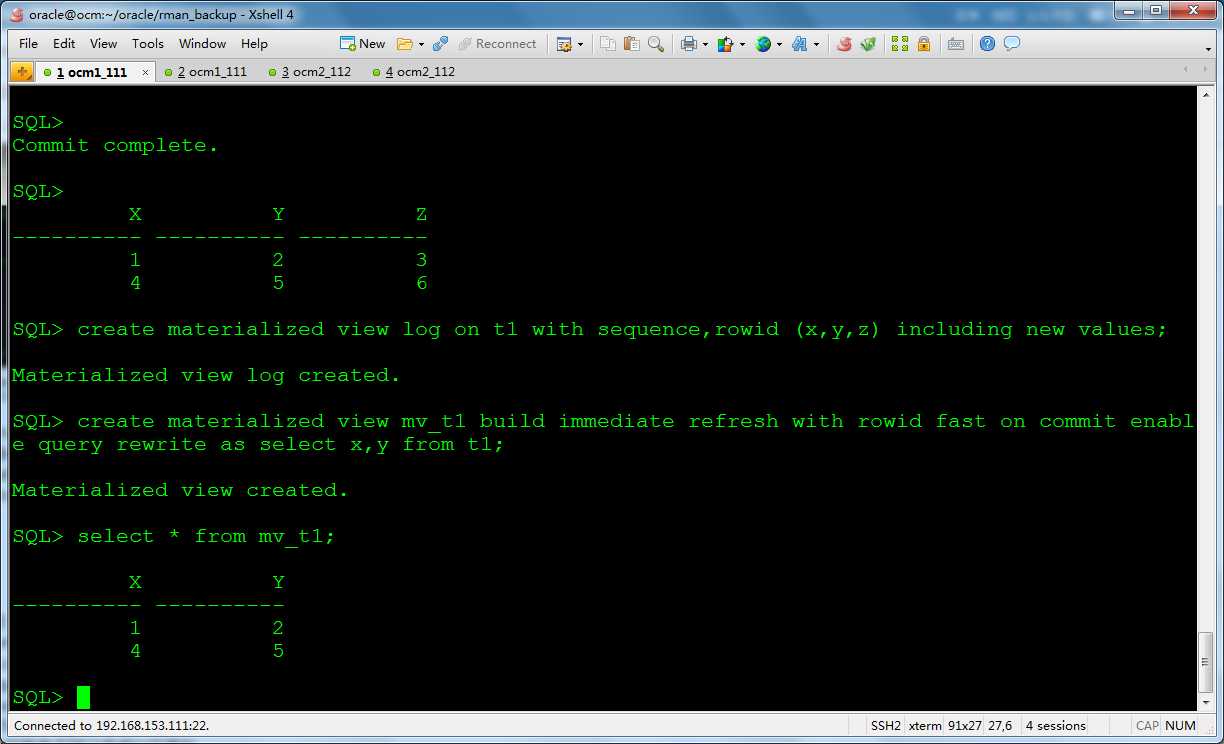Open the Edit menu

pos(64,44)
